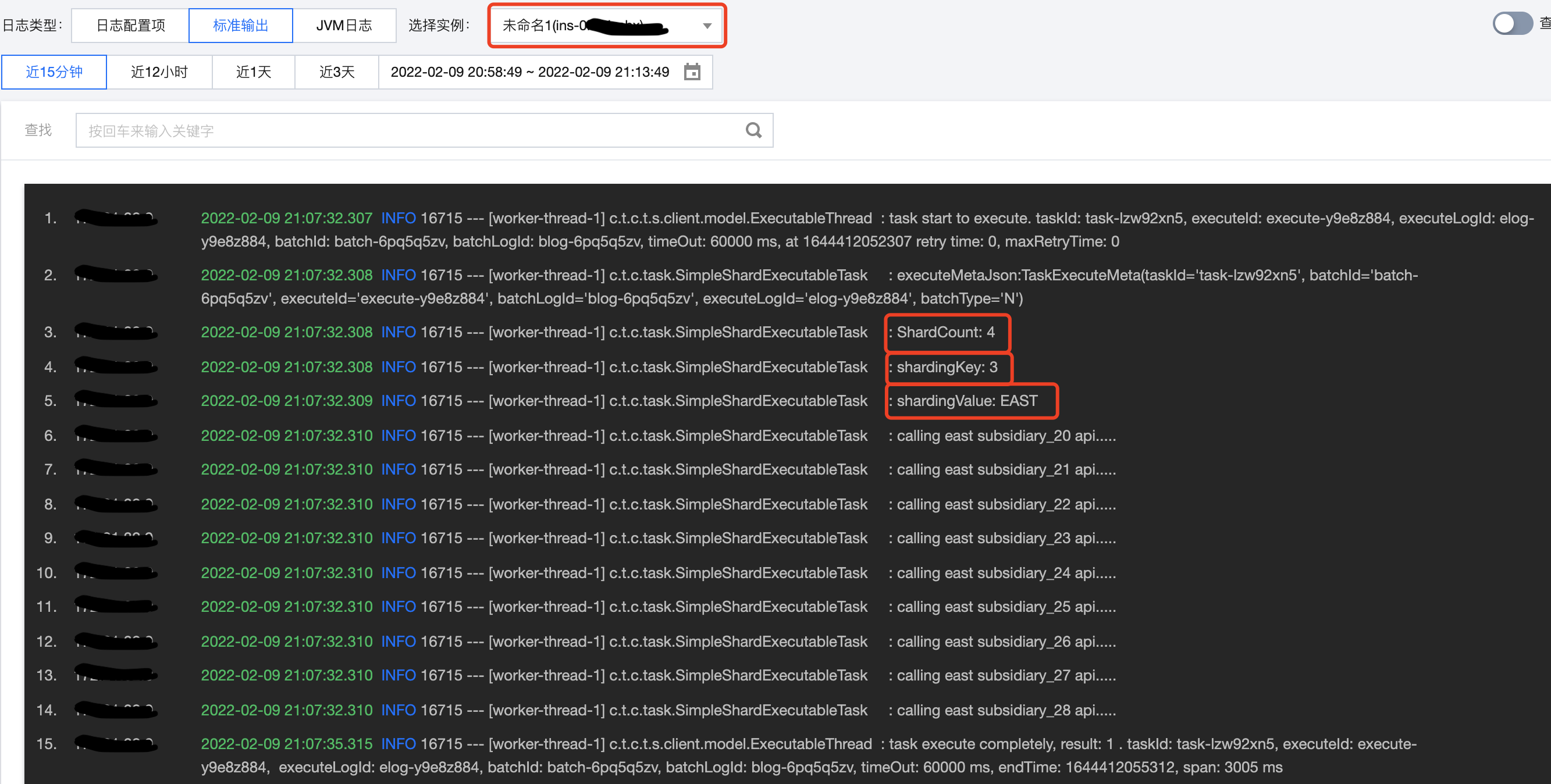Click the date range time field
The height and width of the screenshot is (784, 1551).
point(529,72)
